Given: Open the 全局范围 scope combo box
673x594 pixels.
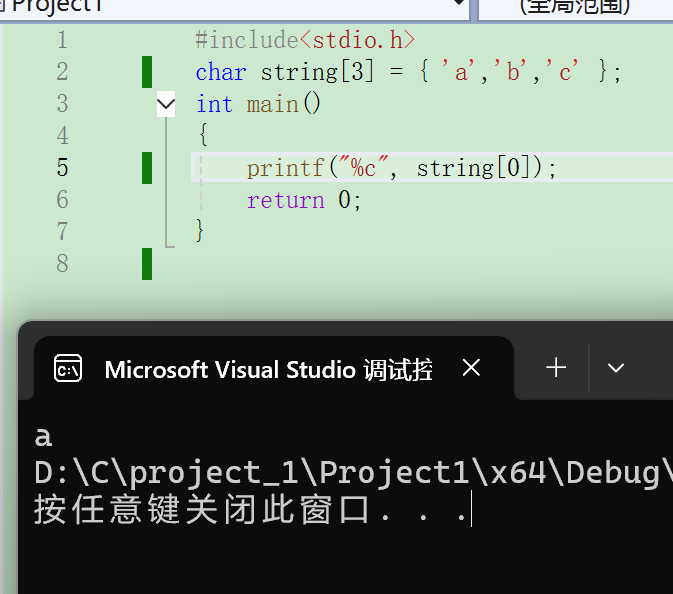Looking at the screenshot, I should [576, 6].
